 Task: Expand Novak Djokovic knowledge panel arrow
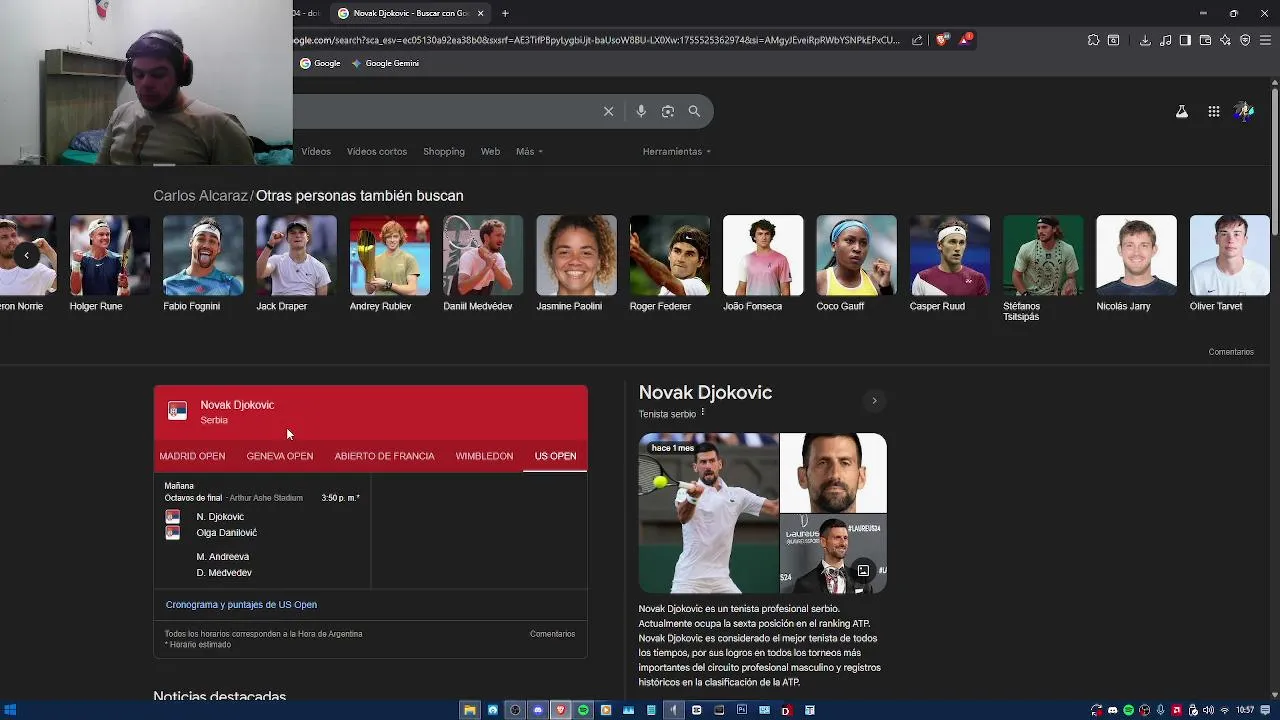pos(874,401)
